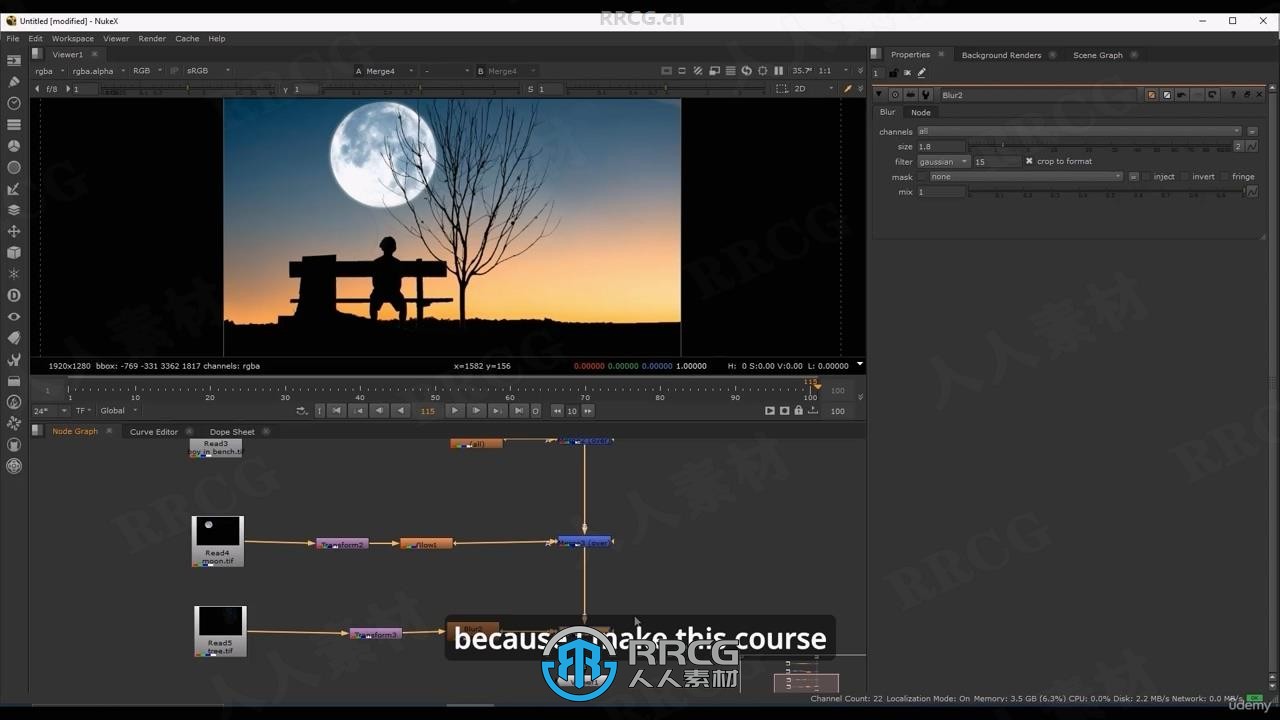Screen dimensions: 1280x720
Task: Open the Particles nodes icon
Action: point(14,274)
